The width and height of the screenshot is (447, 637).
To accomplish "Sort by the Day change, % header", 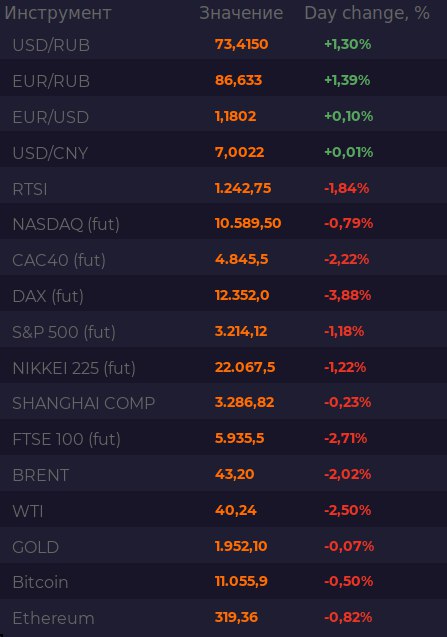I will [367, 13].
